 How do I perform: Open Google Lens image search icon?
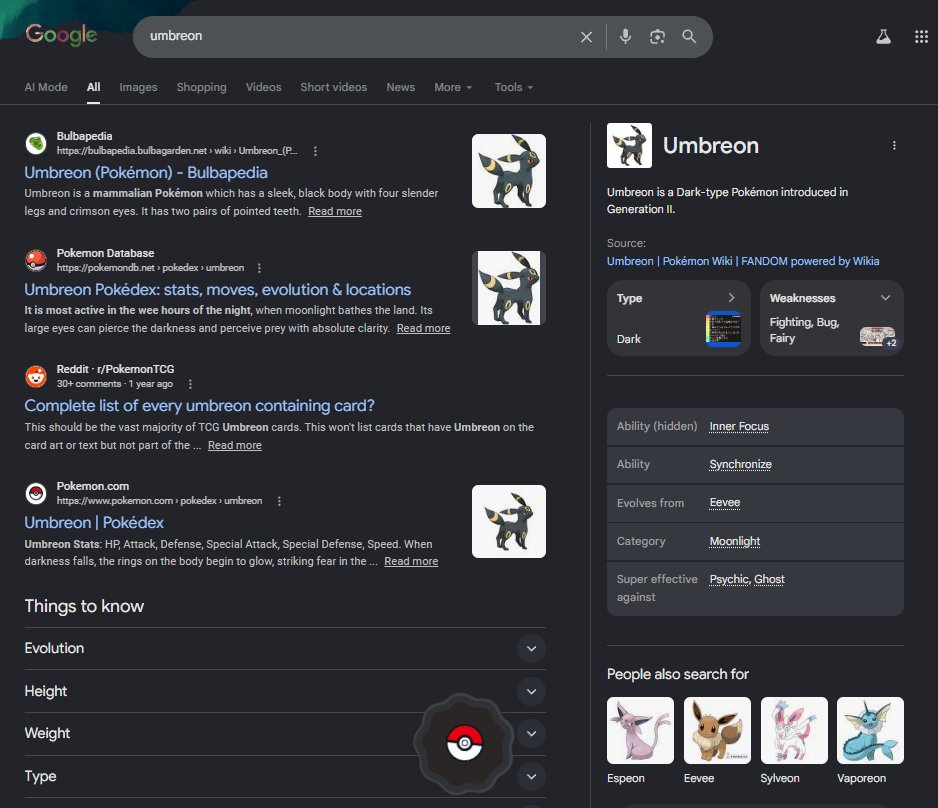[x=657, y=37]
